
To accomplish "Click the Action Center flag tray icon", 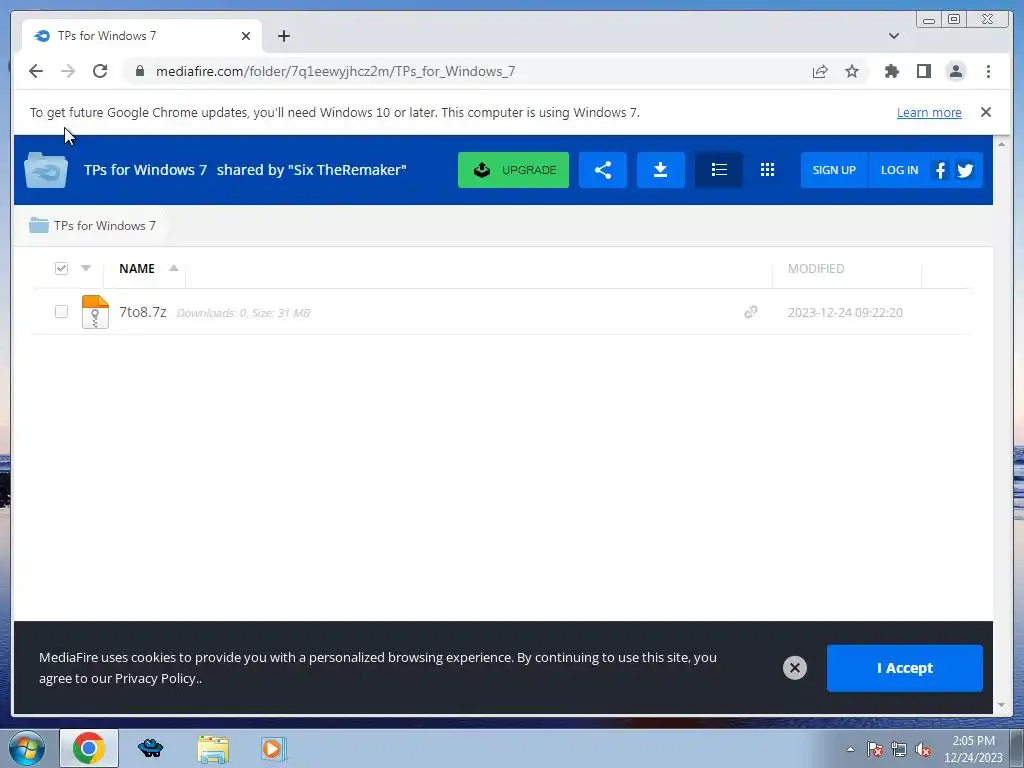I will pyautogui.click(x=875, y=750).
